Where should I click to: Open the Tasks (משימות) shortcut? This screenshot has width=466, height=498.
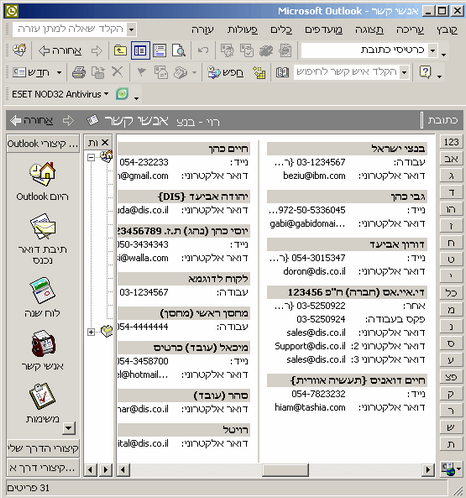42,397
